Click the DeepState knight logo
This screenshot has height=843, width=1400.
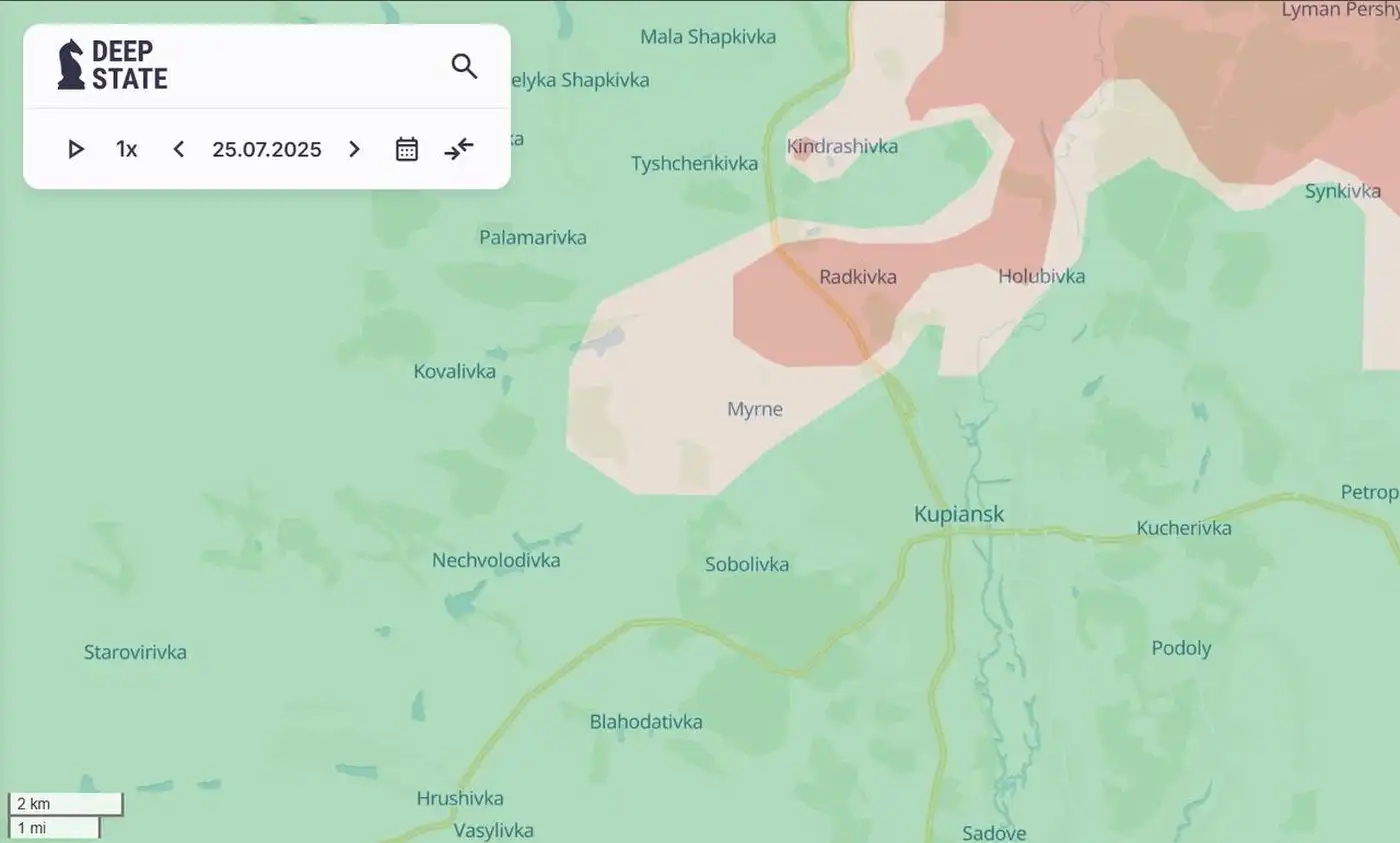click(71, 65)
